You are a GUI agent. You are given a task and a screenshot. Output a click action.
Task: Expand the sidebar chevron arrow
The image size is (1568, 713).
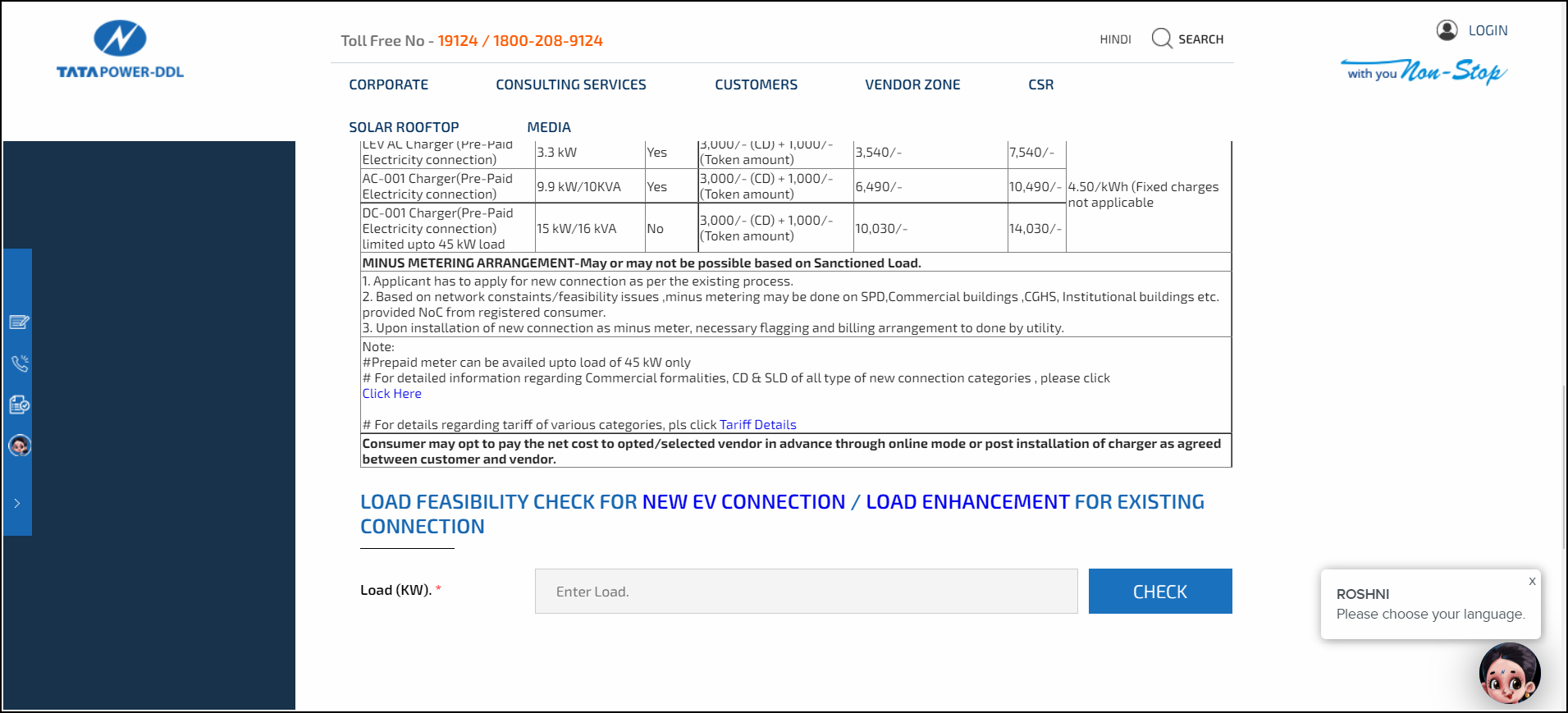16,503
